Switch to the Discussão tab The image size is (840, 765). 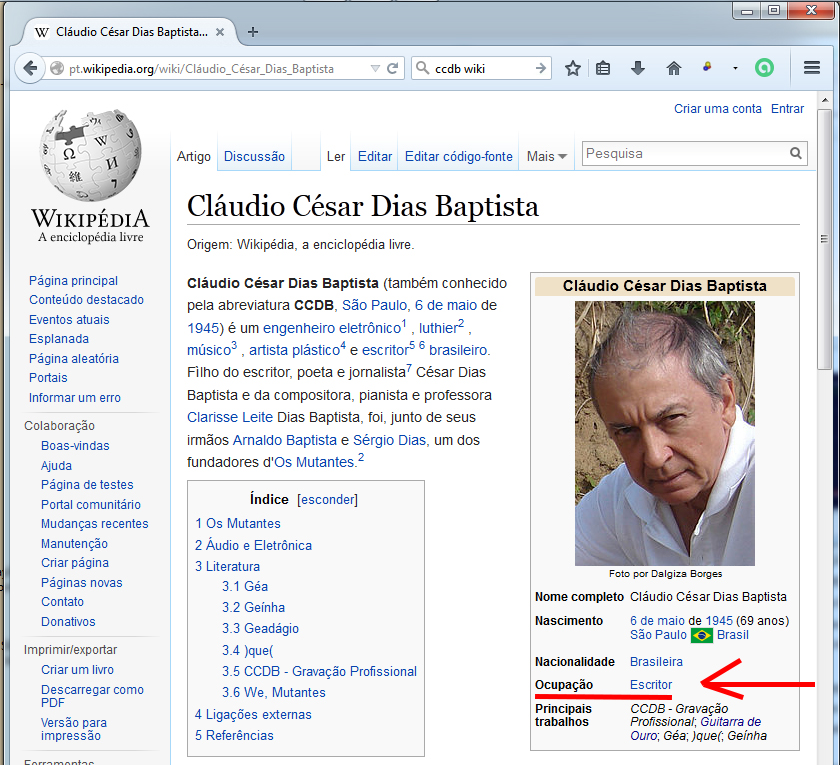tap(254, 156)
